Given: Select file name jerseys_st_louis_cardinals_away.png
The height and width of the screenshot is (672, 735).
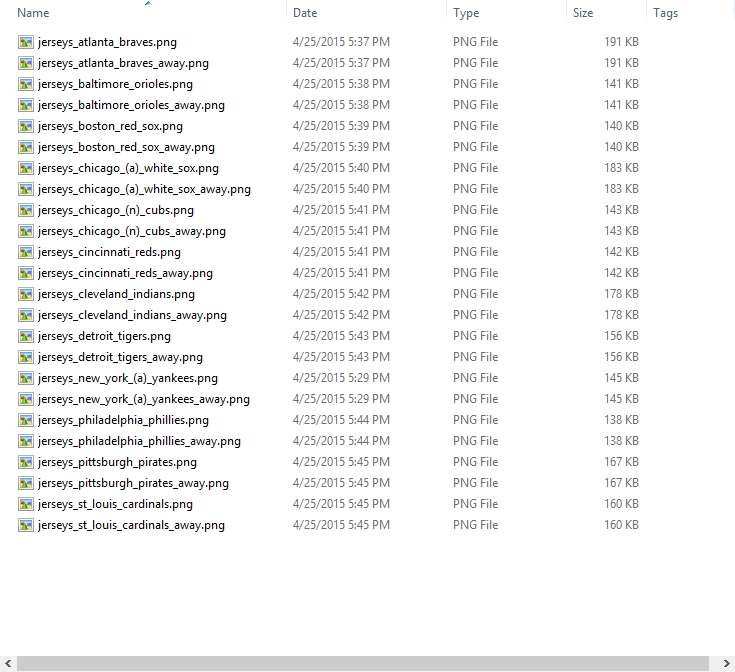Looking at the screenshot, I should (131, 525).
